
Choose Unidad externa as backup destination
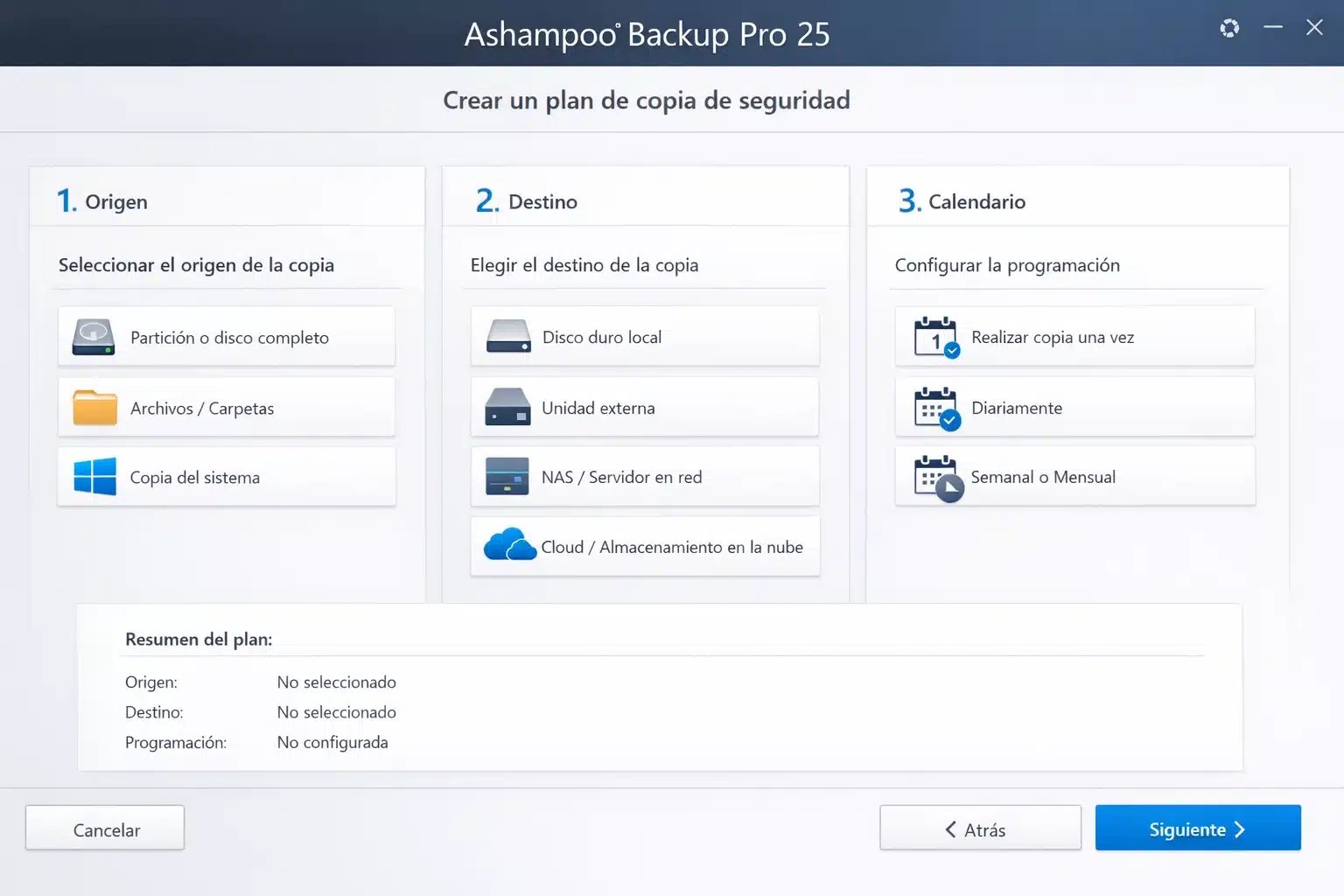point(645,407)
